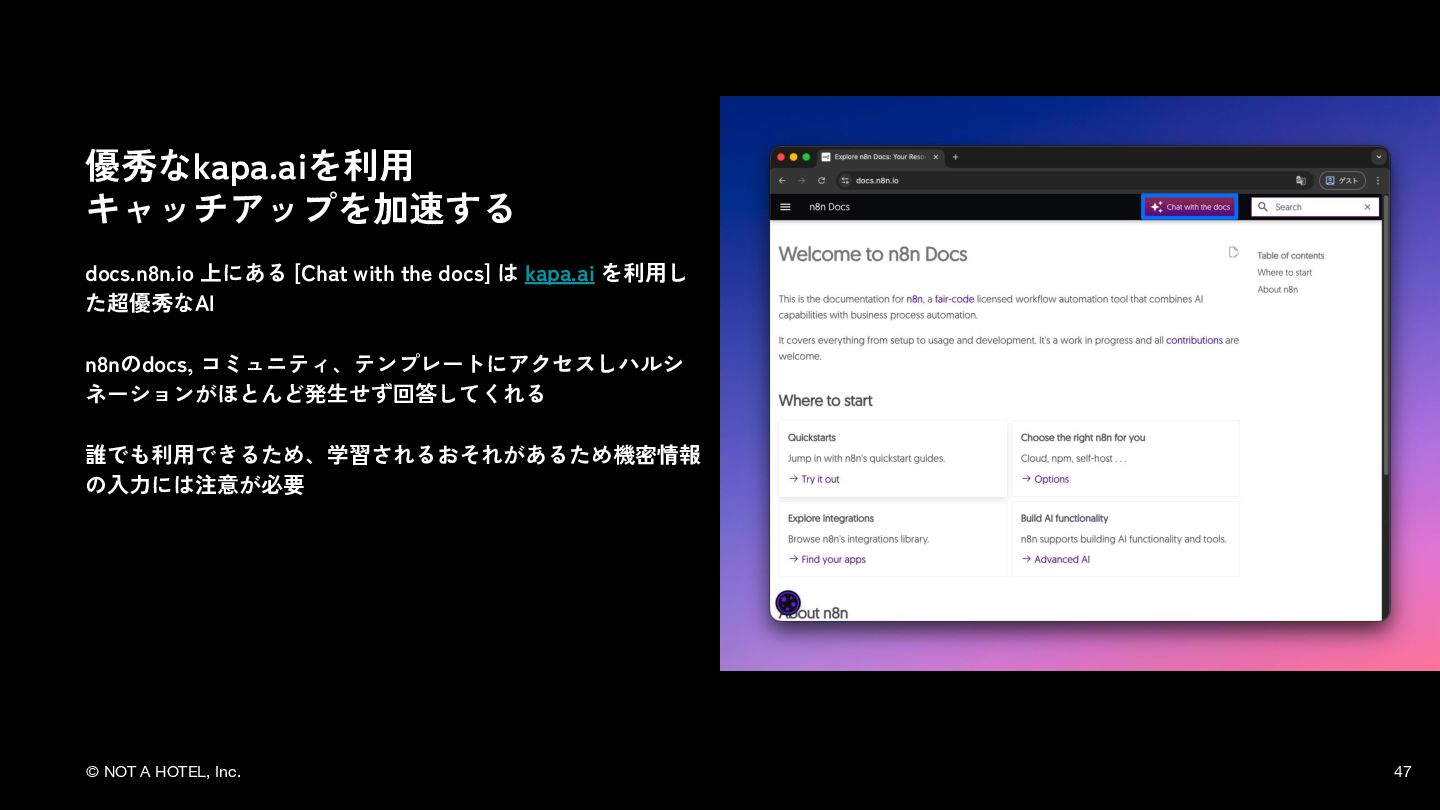The width and height of the screenshot is (1440, 810).
Task: Open the browser three-dot menu
Action: [1377, 180]
